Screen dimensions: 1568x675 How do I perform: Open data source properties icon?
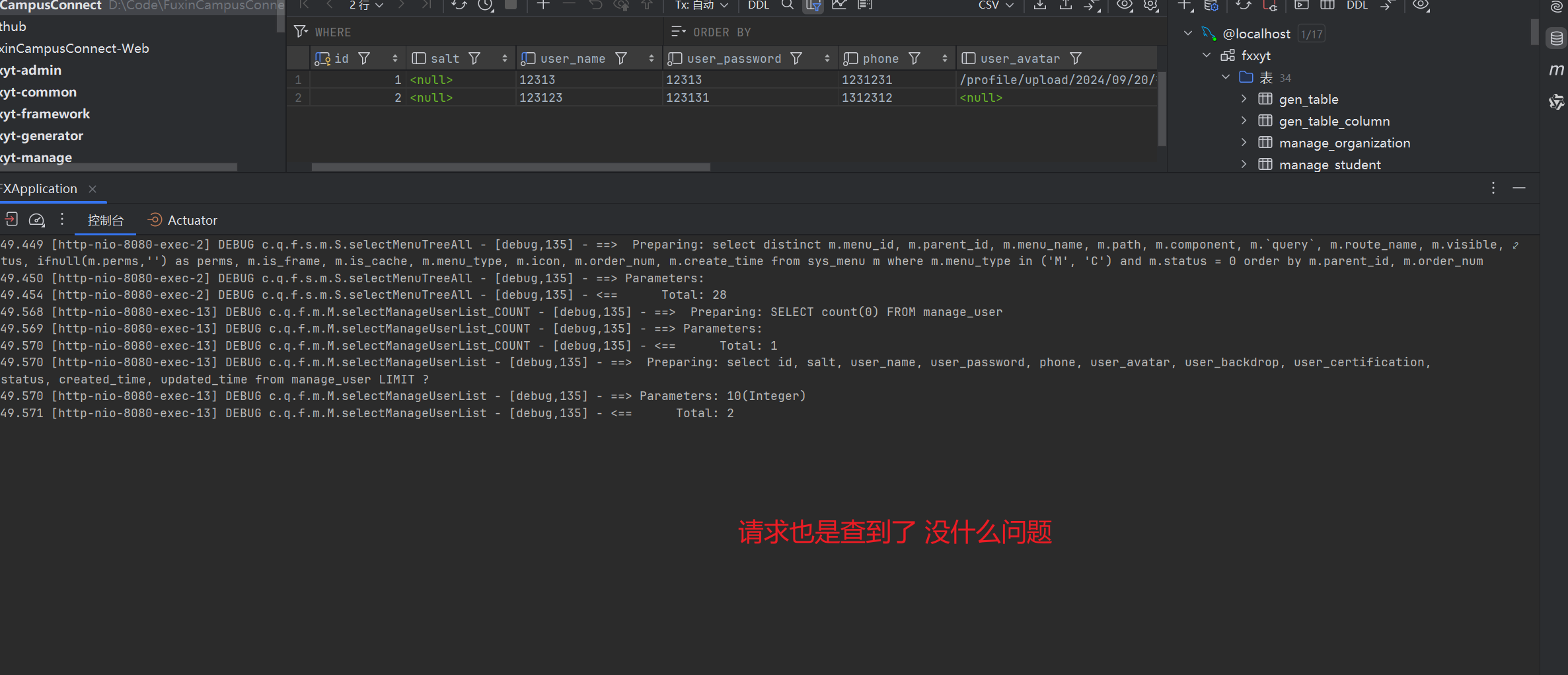[1211, 5]
